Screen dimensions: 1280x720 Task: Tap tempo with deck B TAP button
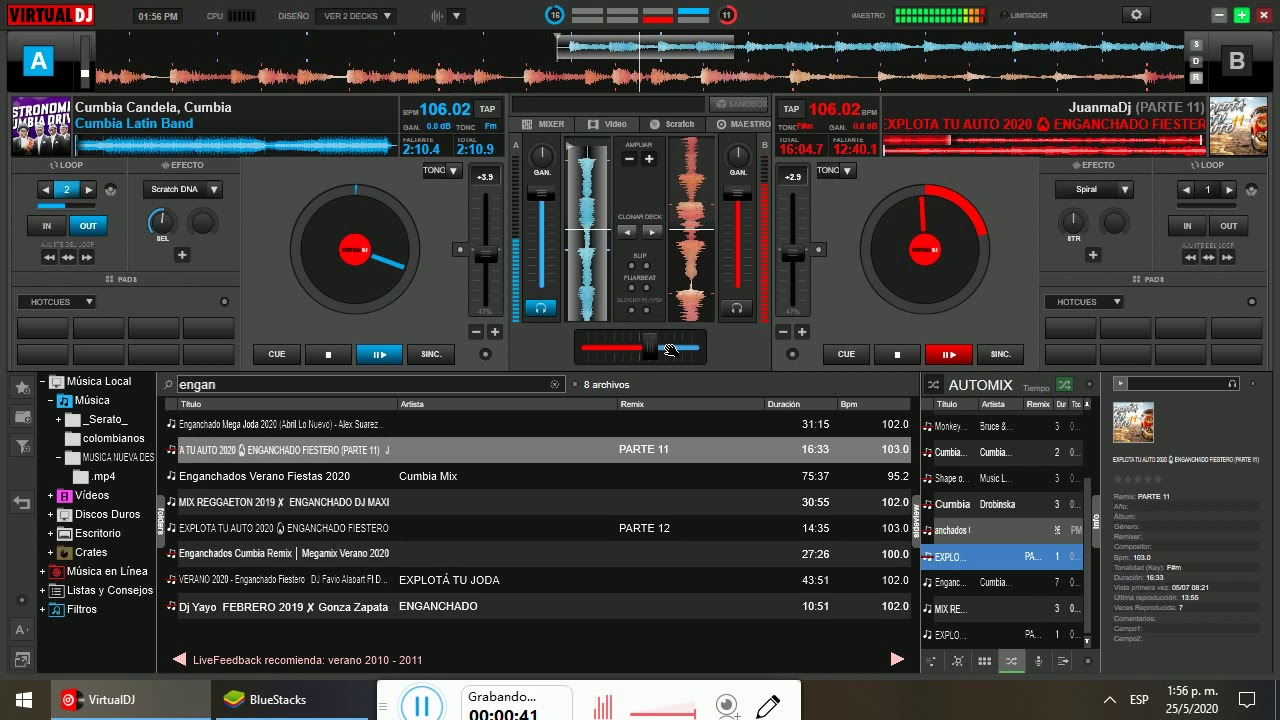click(791, 109)
